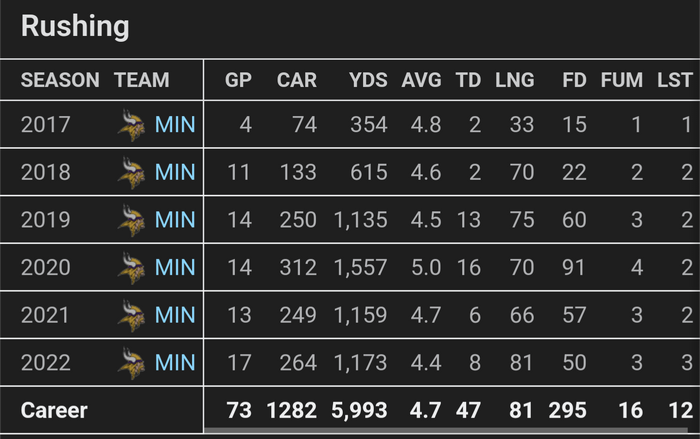Select the MIN team link for 2020

175,267
